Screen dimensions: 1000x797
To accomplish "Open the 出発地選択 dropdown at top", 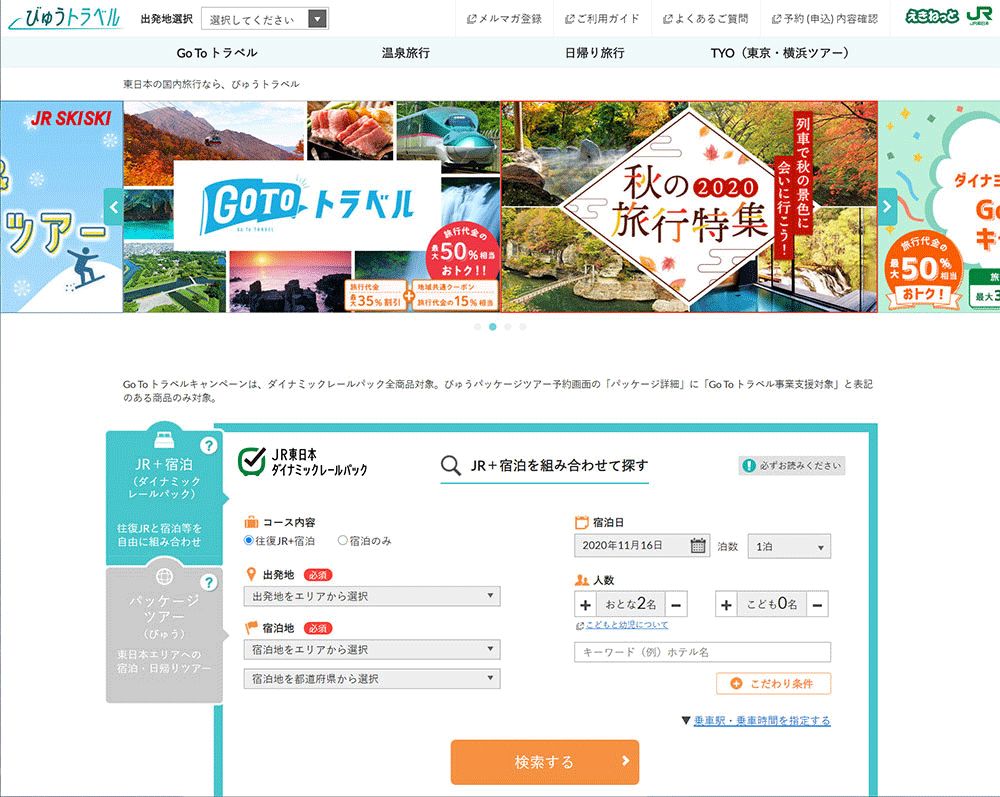I will coord(265,18).
